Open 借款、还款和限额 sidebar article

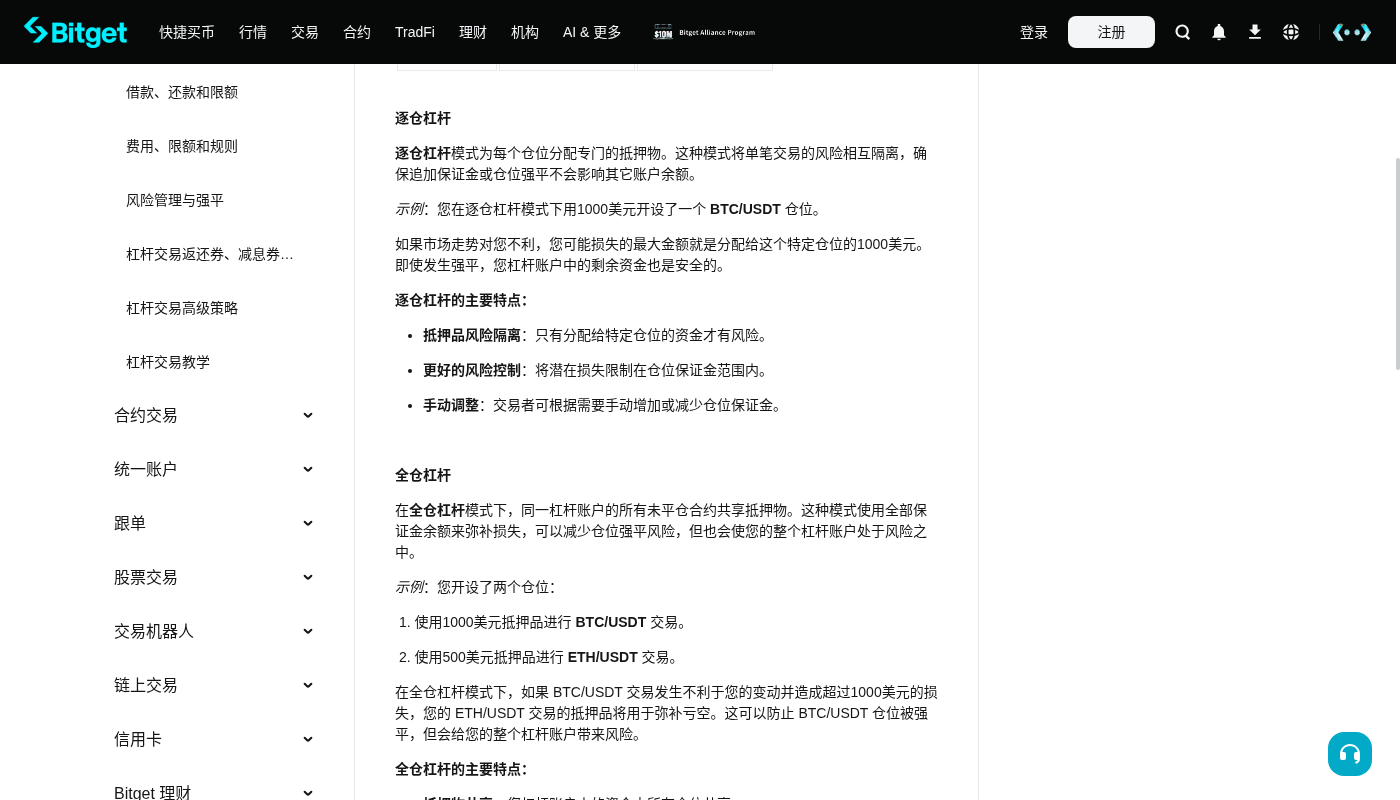tap(182, 92)
